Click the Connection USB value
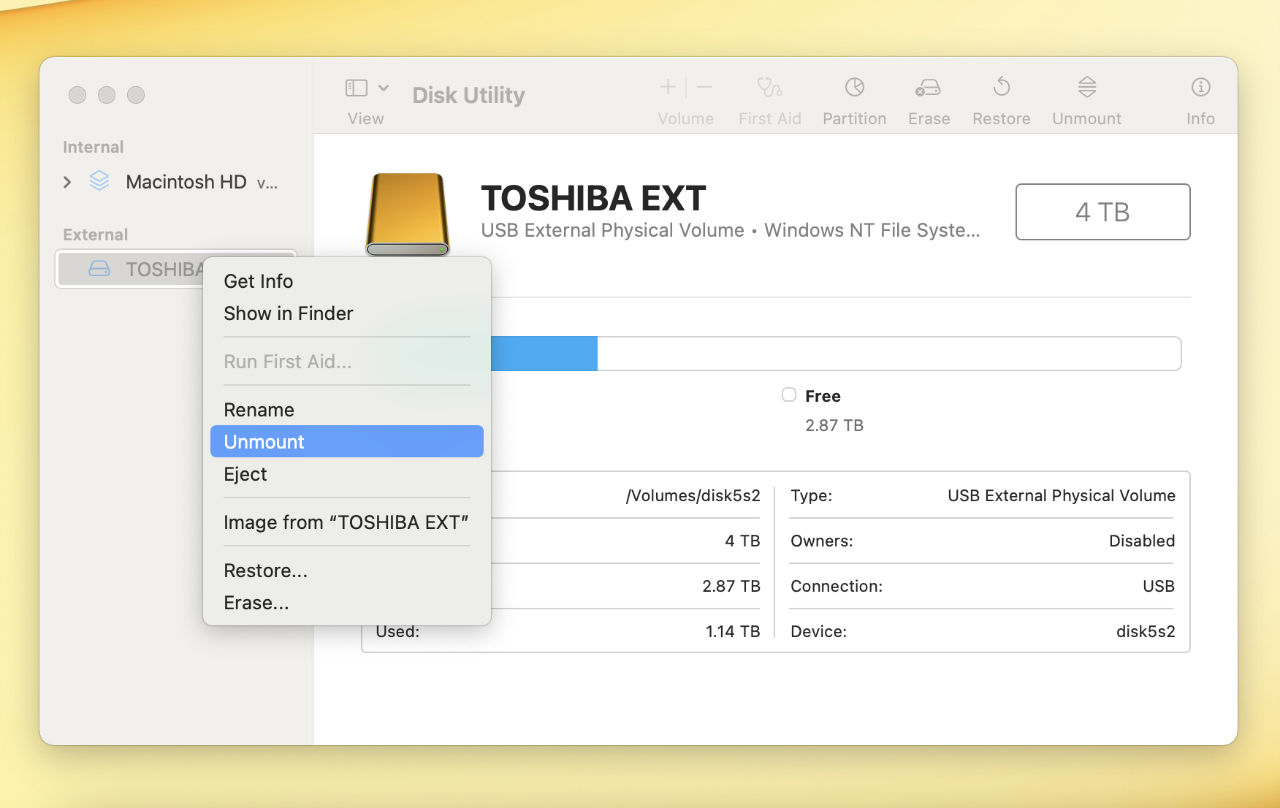The image size is (1280, 808). 1159,586
